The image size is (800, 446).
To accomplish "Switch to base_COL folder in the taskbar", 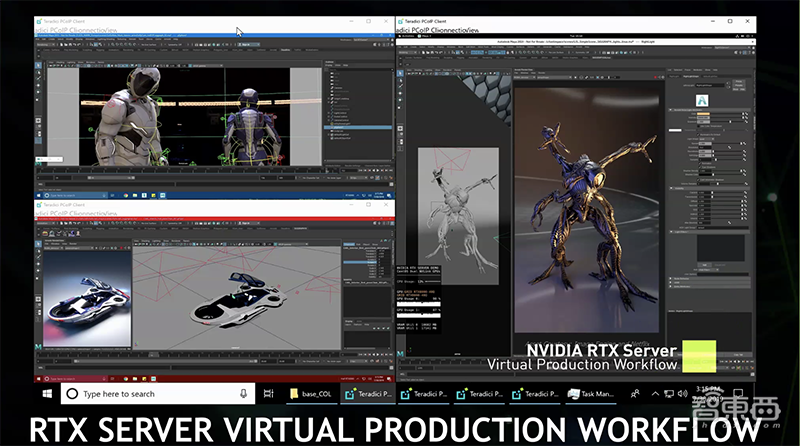I will point(308,394).
